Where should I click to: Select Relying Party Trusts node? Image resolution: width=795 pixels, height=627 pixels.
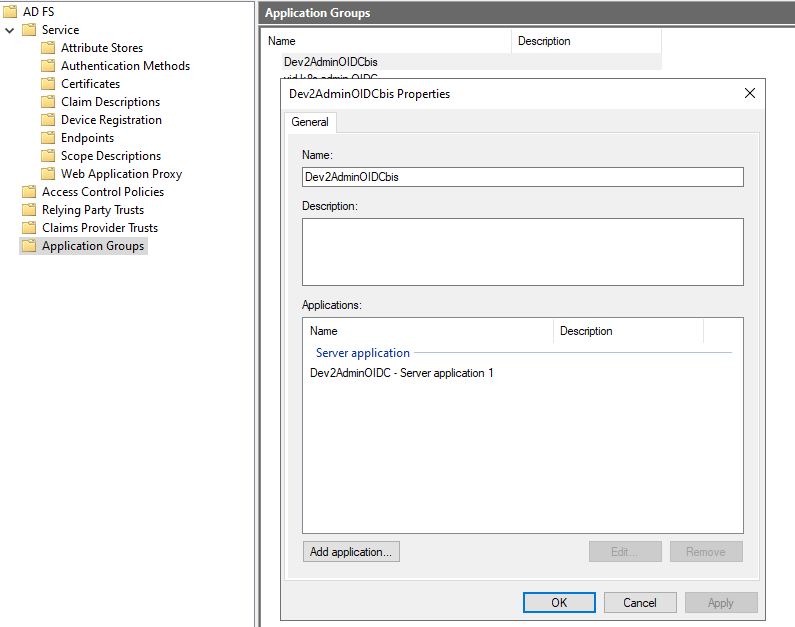pyautogui.click(x=93, y=209)
